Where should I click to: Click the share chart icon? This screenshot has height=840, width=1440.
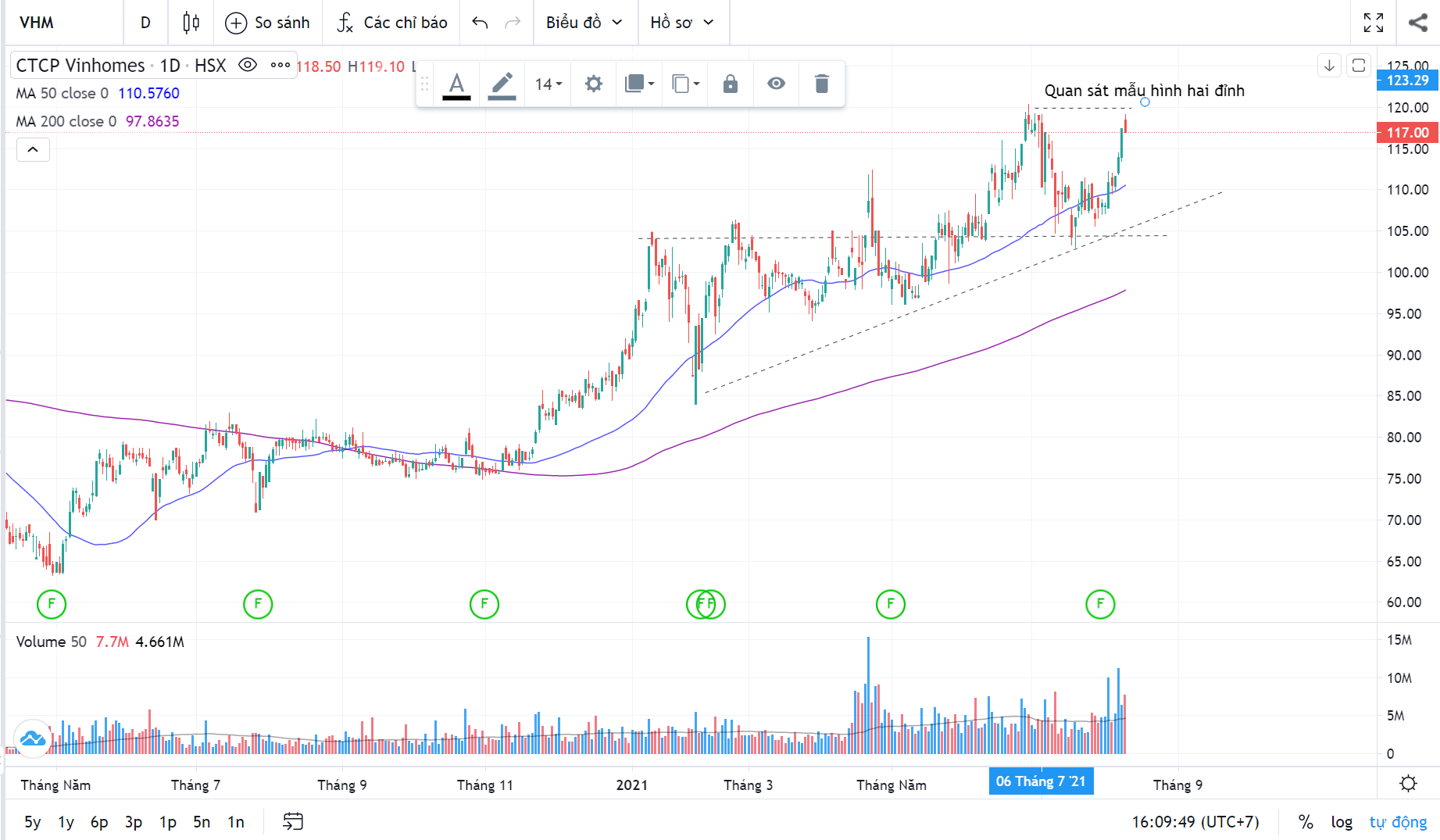coord(1417,23)
